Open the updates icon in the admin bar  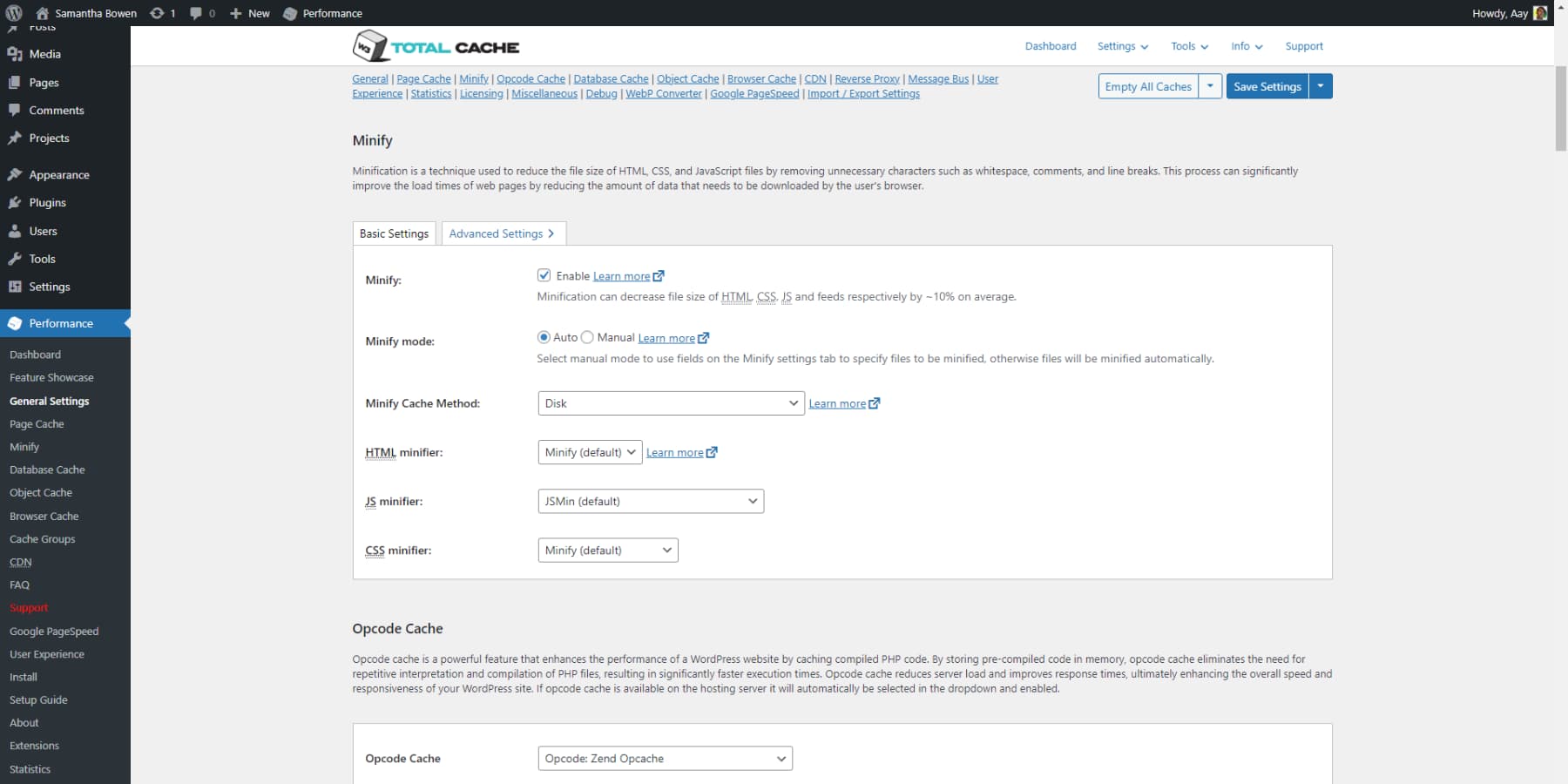[x=158, y=13]
